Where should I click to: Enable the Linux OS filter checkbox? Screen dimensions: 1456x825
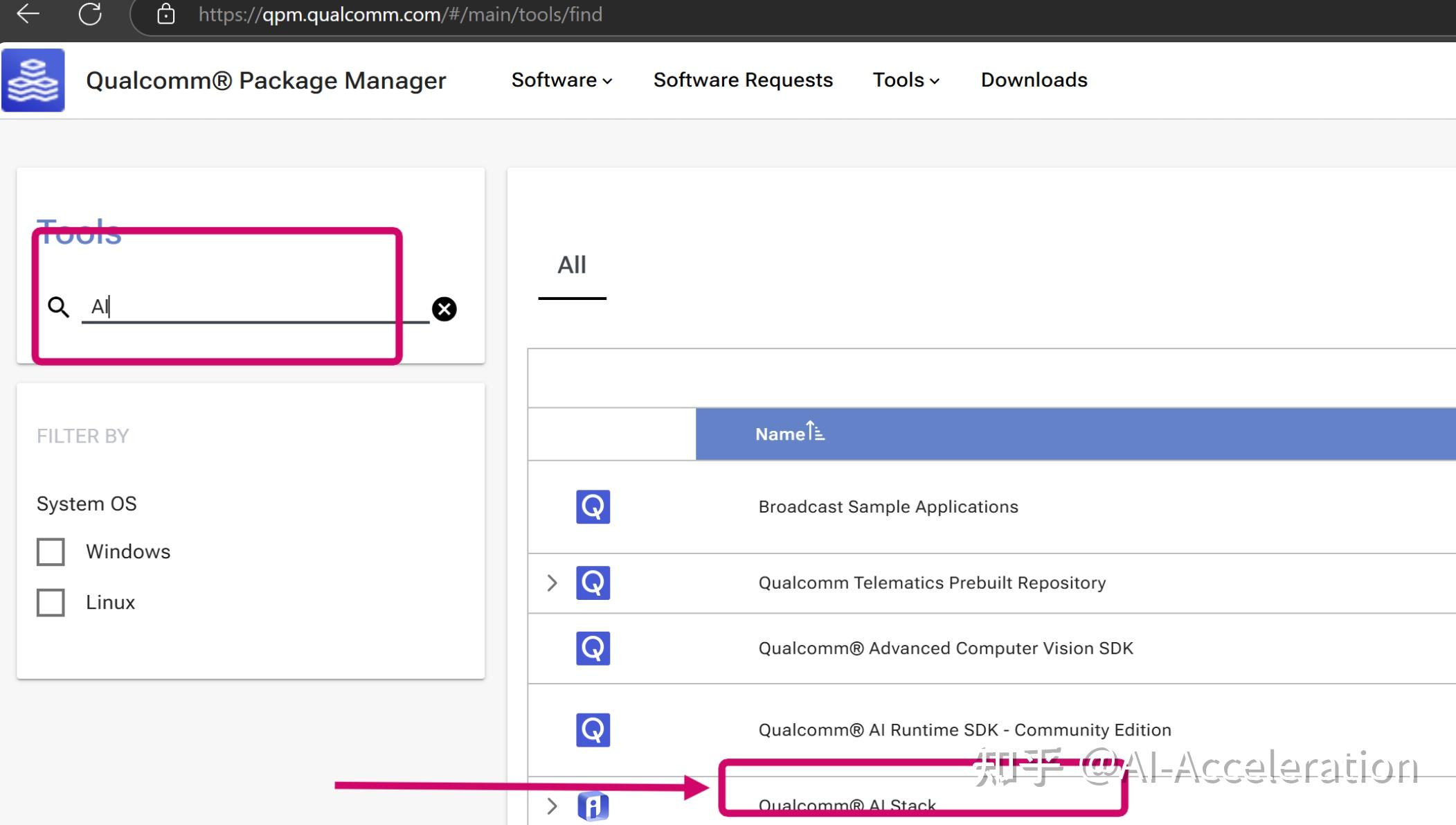tap(51, 603)
